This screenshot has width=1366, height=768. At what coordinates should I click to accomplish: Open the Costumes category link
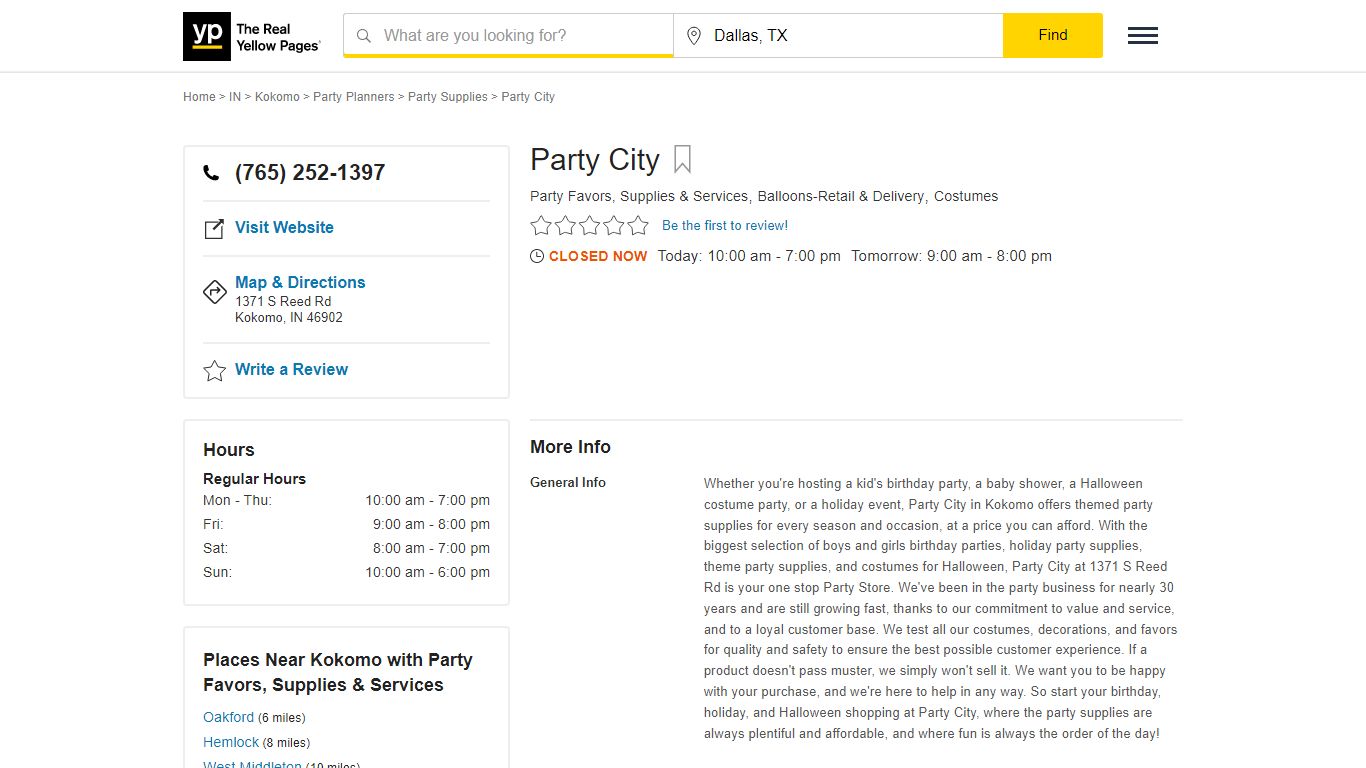tap(966, 196)
